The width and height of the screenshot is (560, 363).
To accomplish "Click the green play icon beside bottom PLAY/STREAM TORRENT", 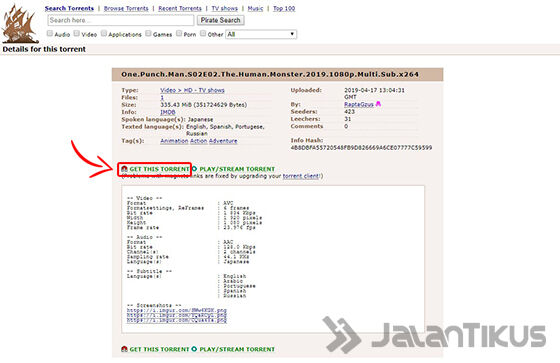I will tap(194, 349).
